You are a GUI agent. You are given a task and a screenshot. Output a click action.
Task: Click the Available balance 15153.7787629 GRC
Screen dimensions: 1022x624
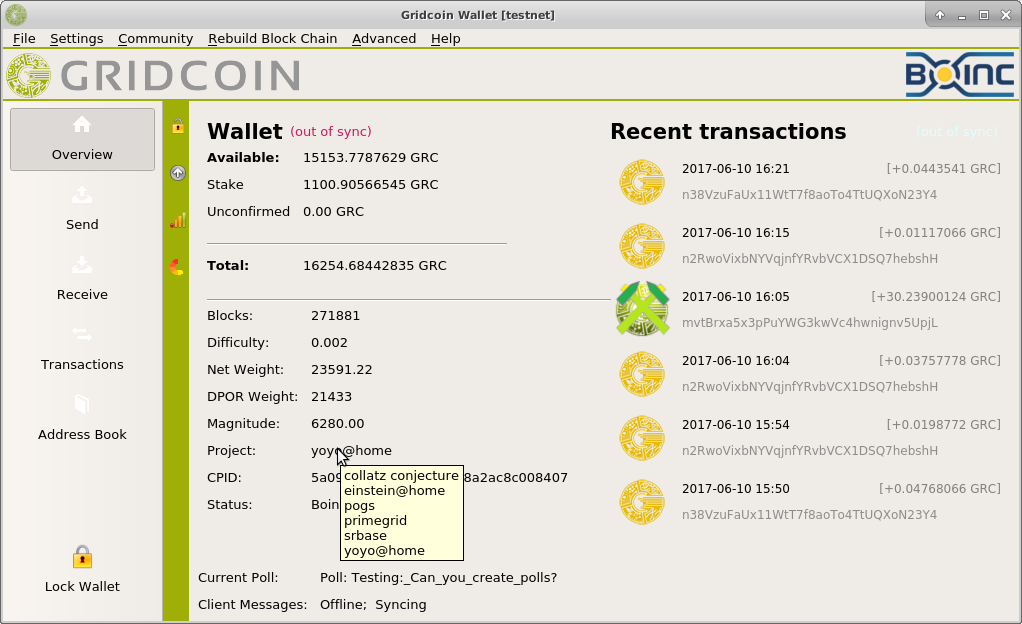pos(370,158)
